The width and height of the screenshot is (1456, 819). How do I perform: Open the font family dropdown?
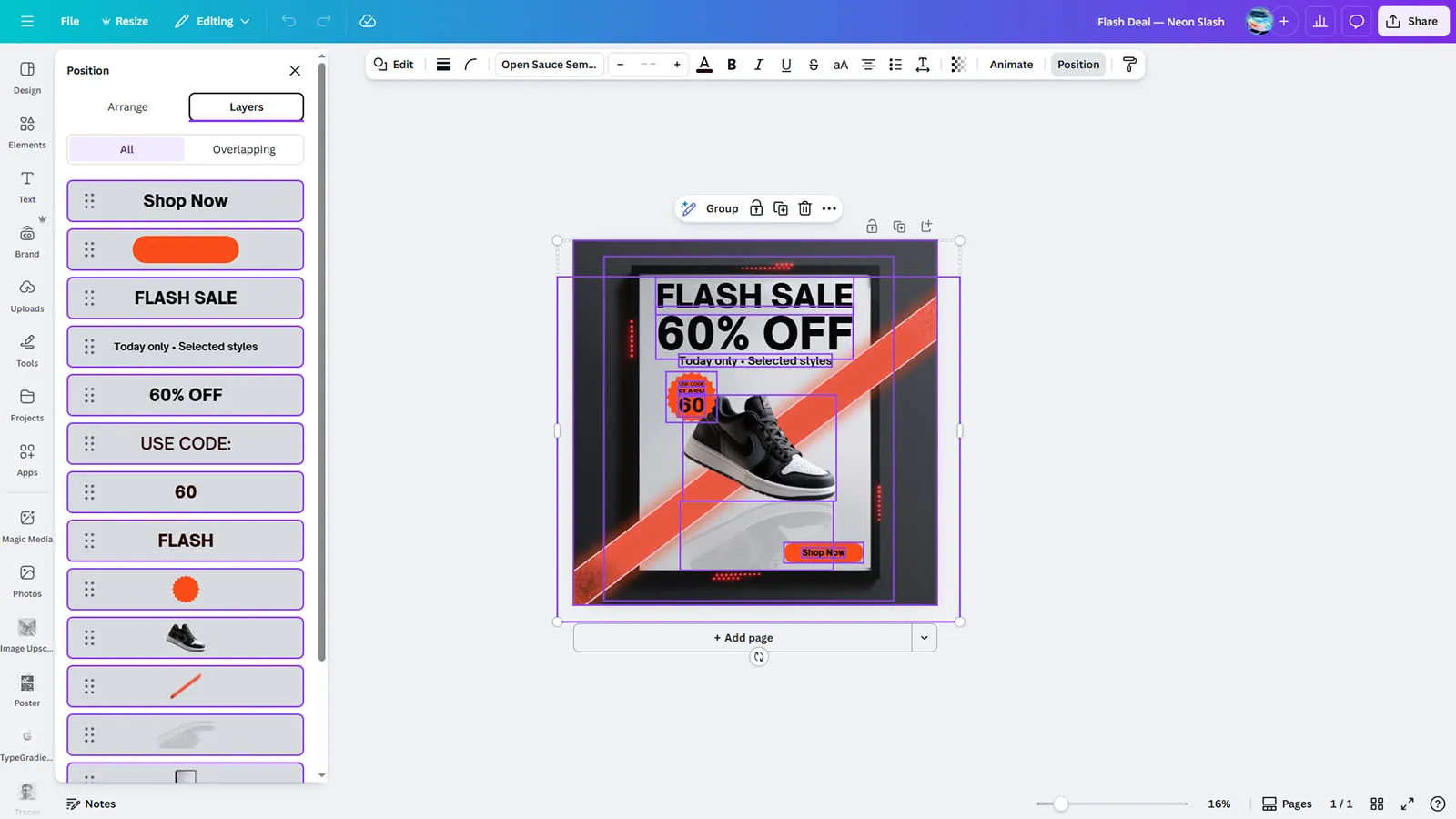point(549,65)
